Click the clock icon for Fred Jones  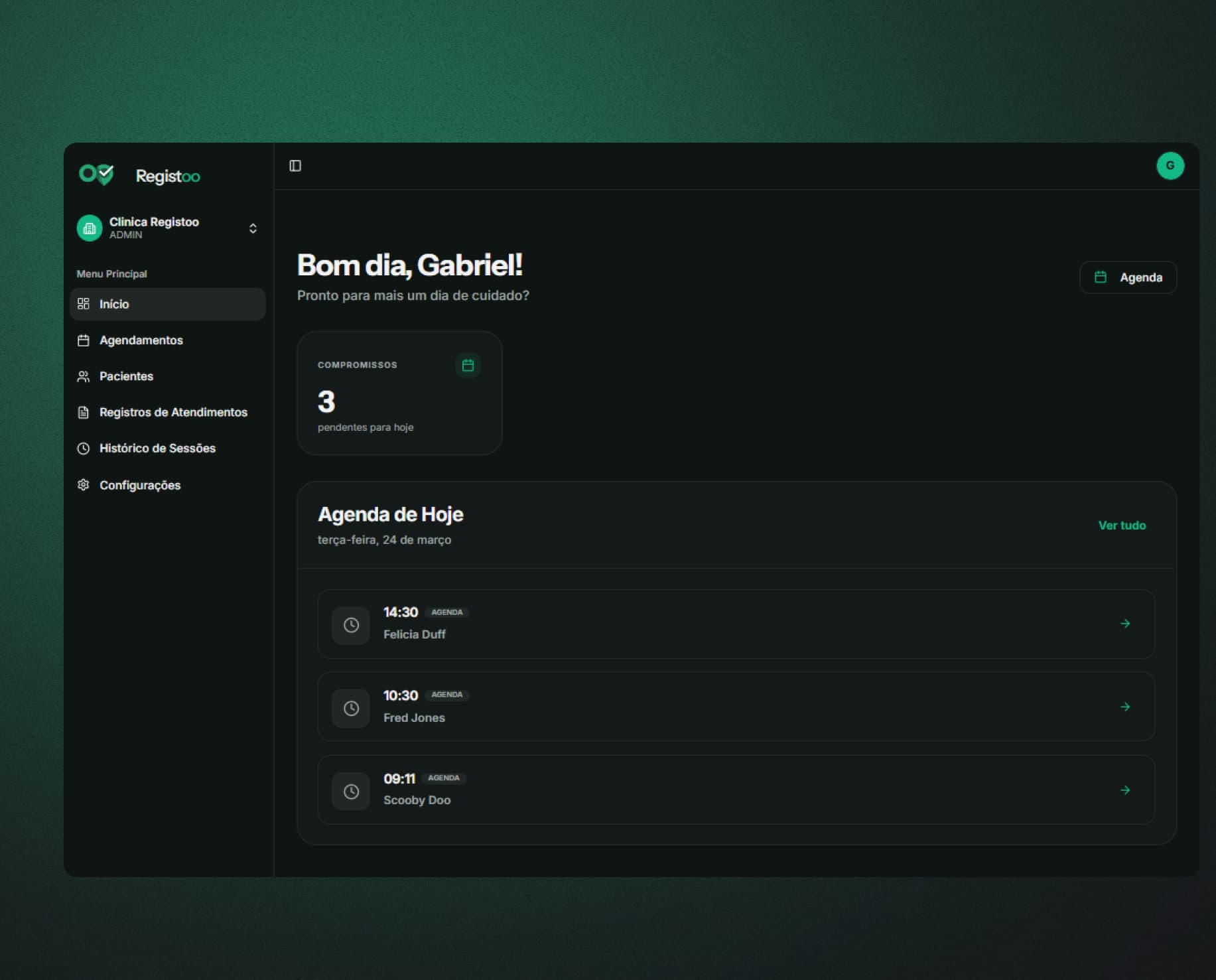coord(351,708)
